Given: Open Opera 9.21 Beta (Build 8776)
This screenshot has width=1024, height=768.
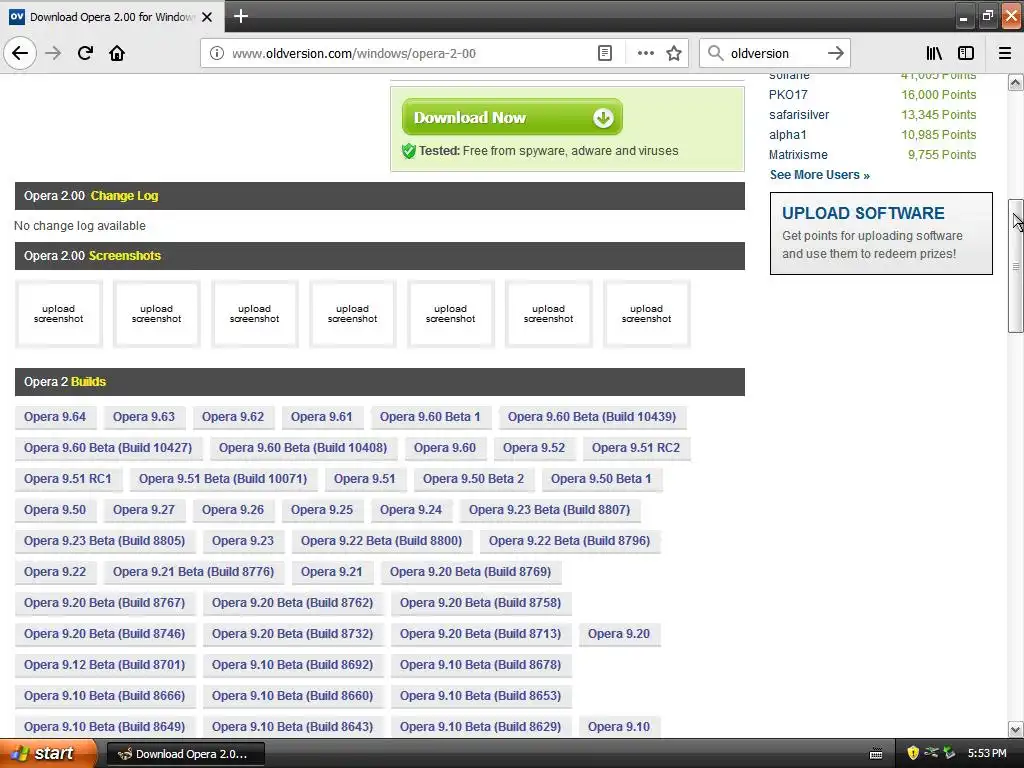Looking at the screenshot, I should tap(193, 572).
